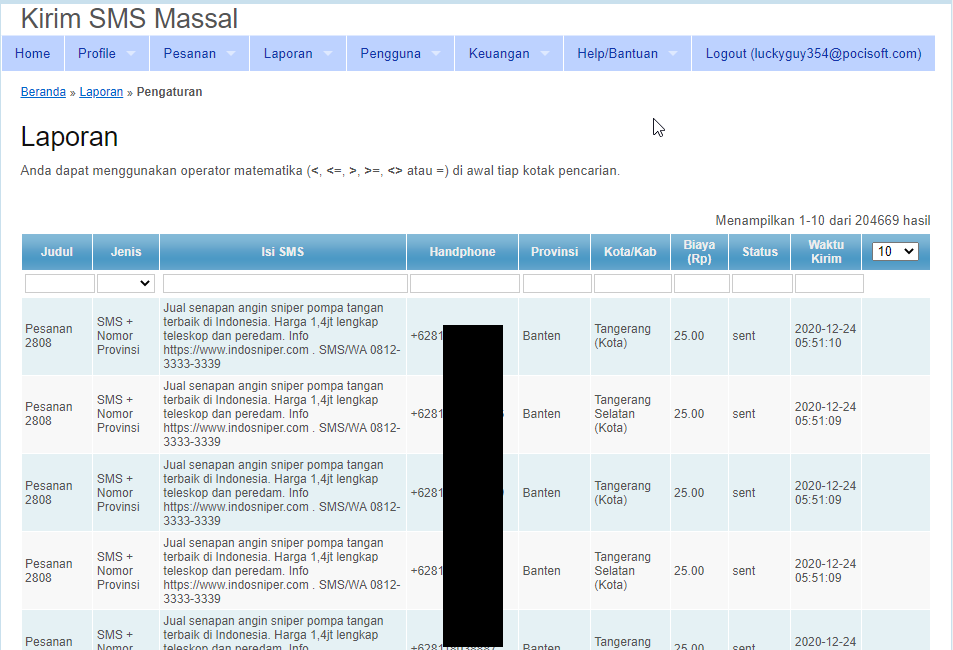
Task: Follow the Laporan breadcrumb link
Action: point(101,92)
